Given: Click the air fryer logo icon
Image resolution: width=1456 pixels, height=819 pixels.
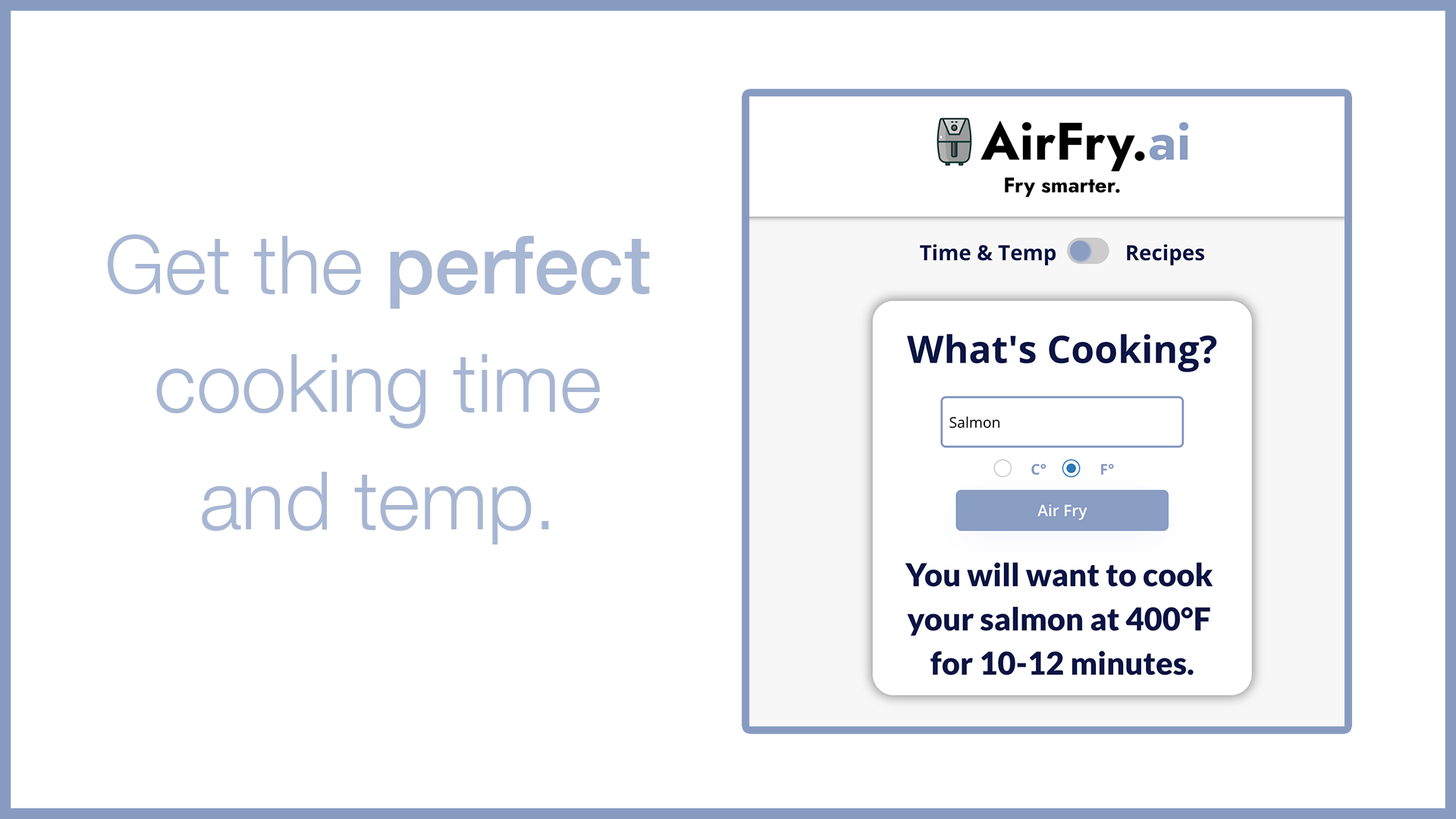Looking at the screenshot, I should pos(954,142).
